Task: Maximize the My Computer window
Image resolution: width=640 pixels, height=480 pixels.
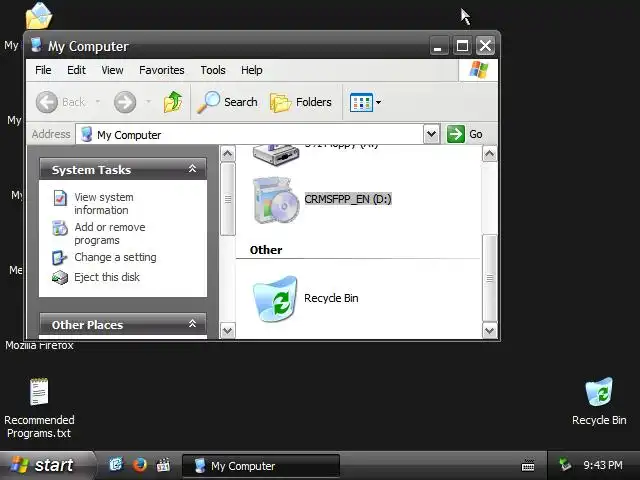Action: click(462, 45)
